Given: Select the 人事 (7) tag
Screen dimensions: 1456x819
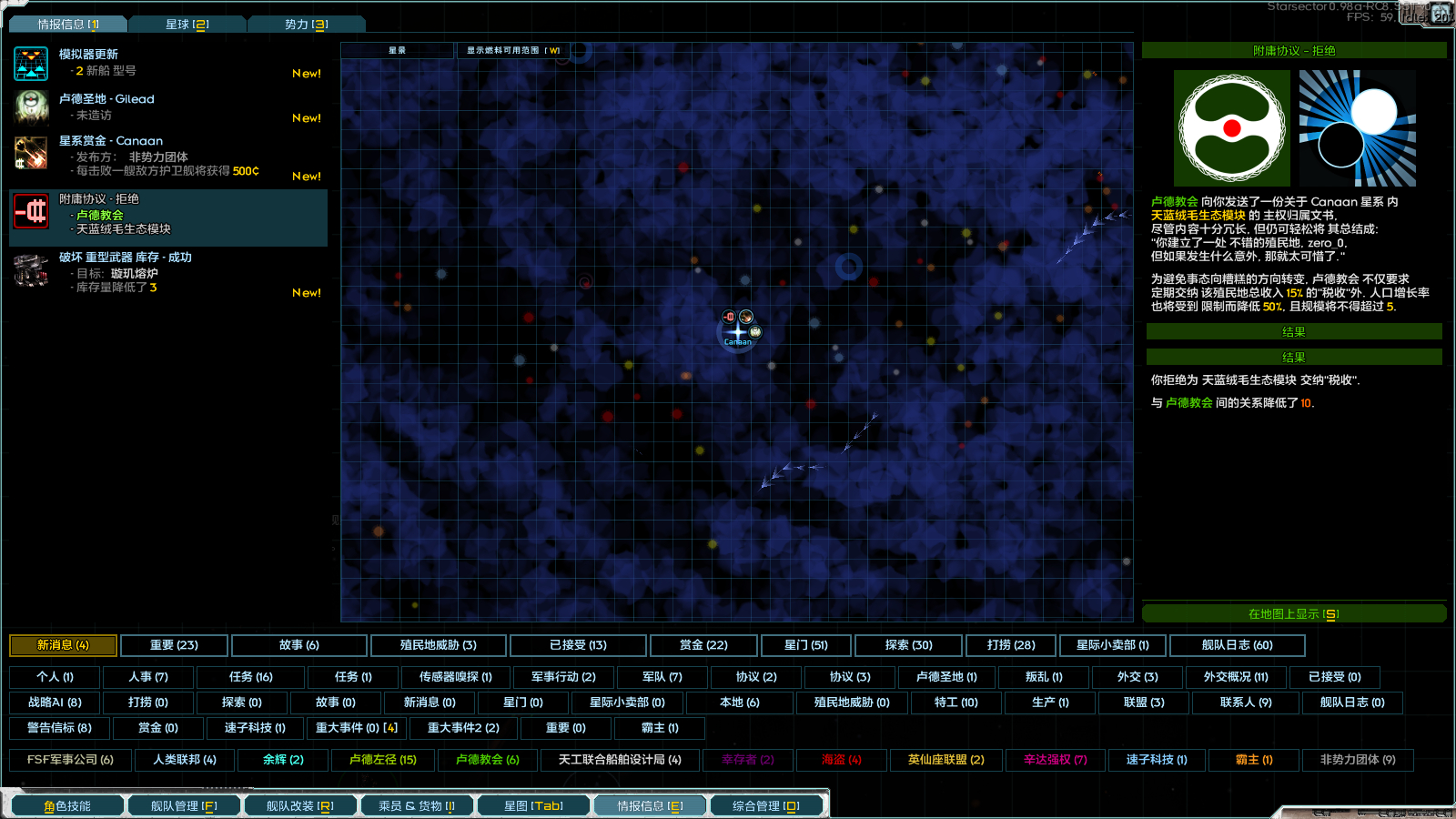Looking at the screenshot, I should tap(148, 677).
